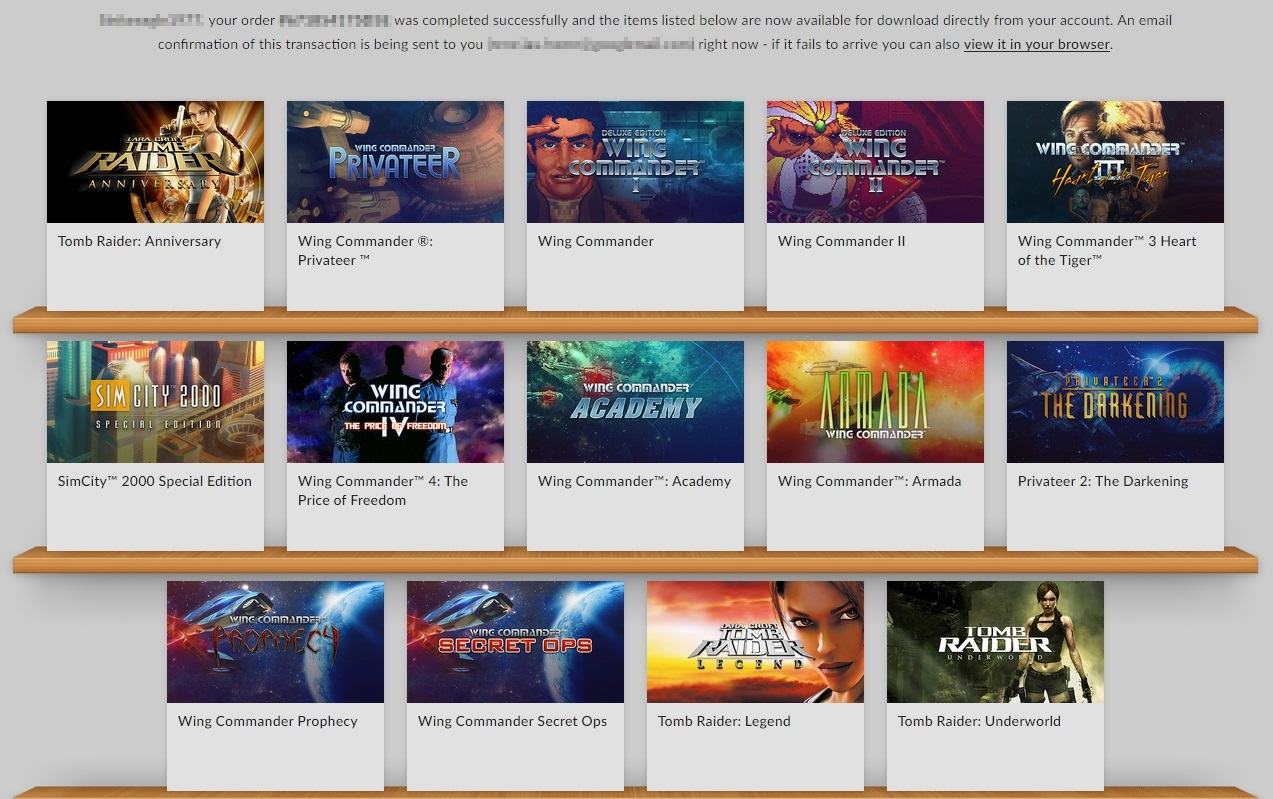Select the Wing Commander IV cover image
Screen dimensions: 1273x799
pos(395,402)
